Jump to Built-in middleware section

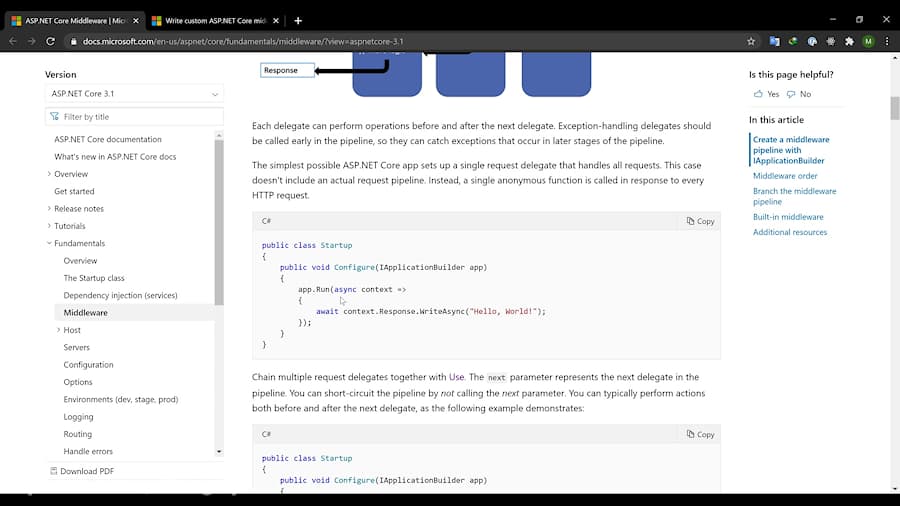tap(788, 217)
